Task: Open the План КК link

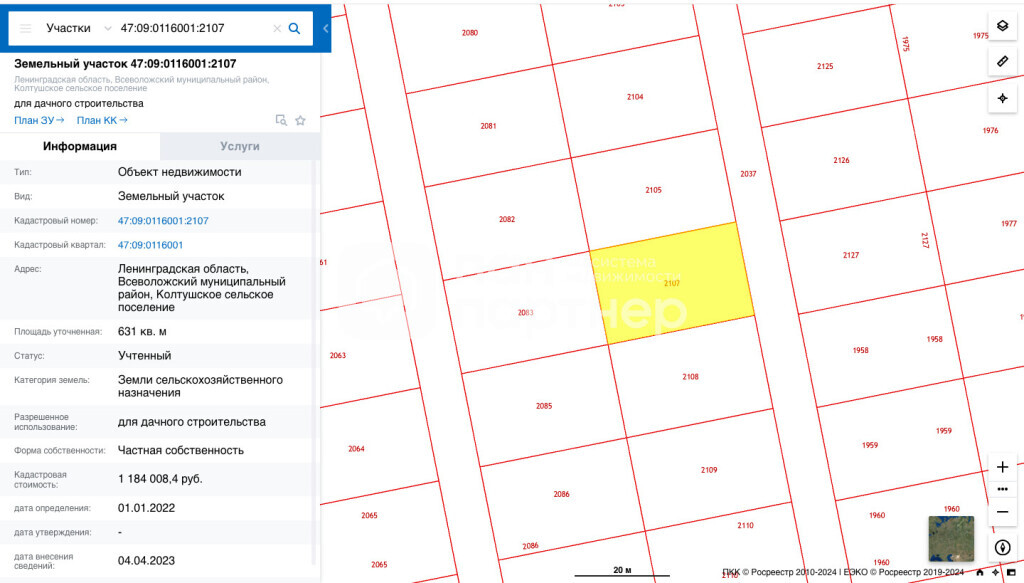Action: pos(102,120)
